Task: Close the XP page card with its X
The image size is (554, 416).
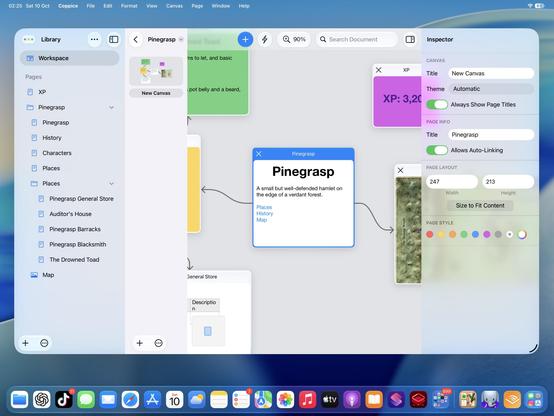Action: pyautogui.click(x=379, y=70)
